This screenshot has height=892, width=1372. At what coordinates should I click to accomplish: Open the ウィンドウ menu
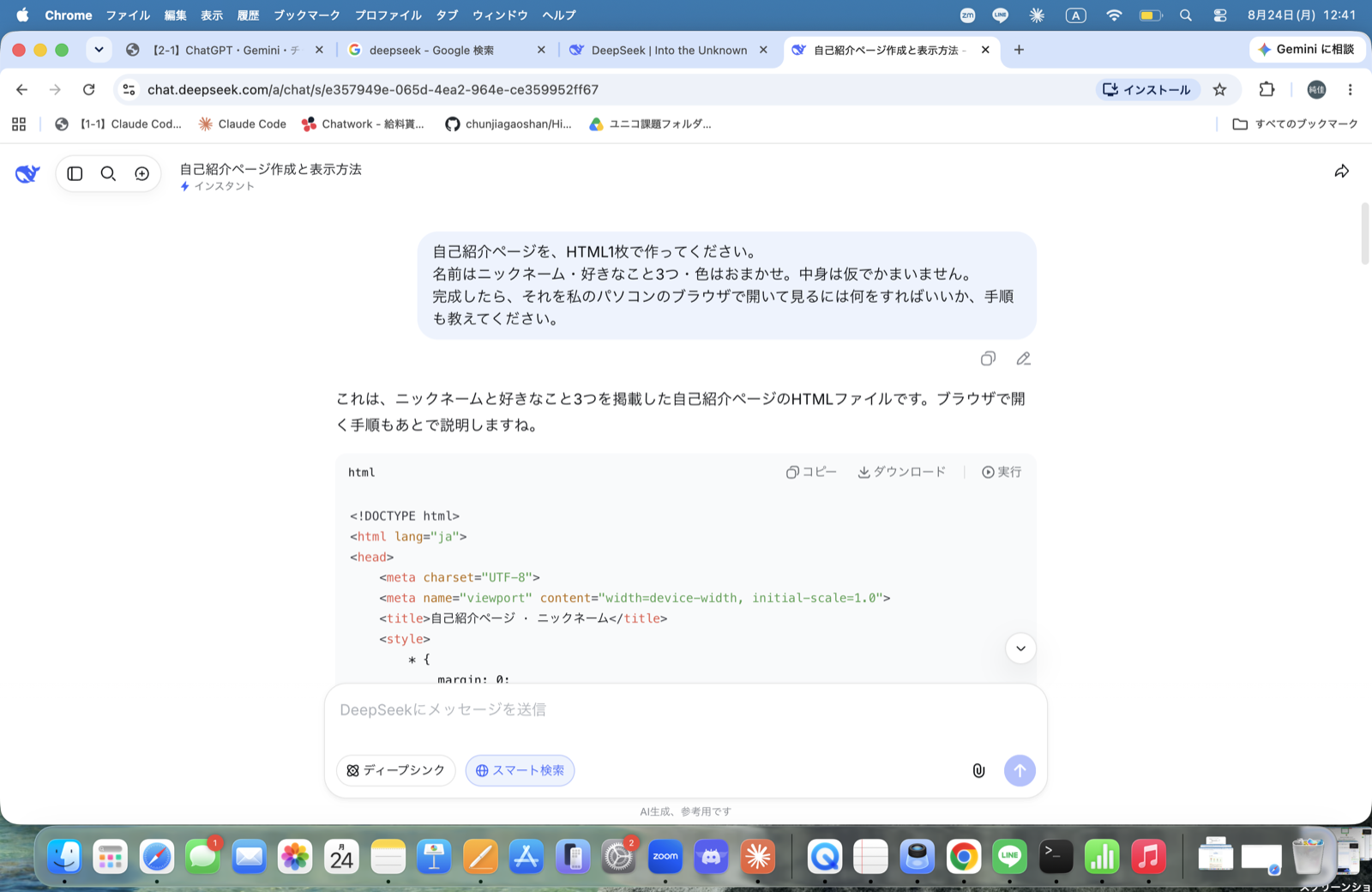500,15
